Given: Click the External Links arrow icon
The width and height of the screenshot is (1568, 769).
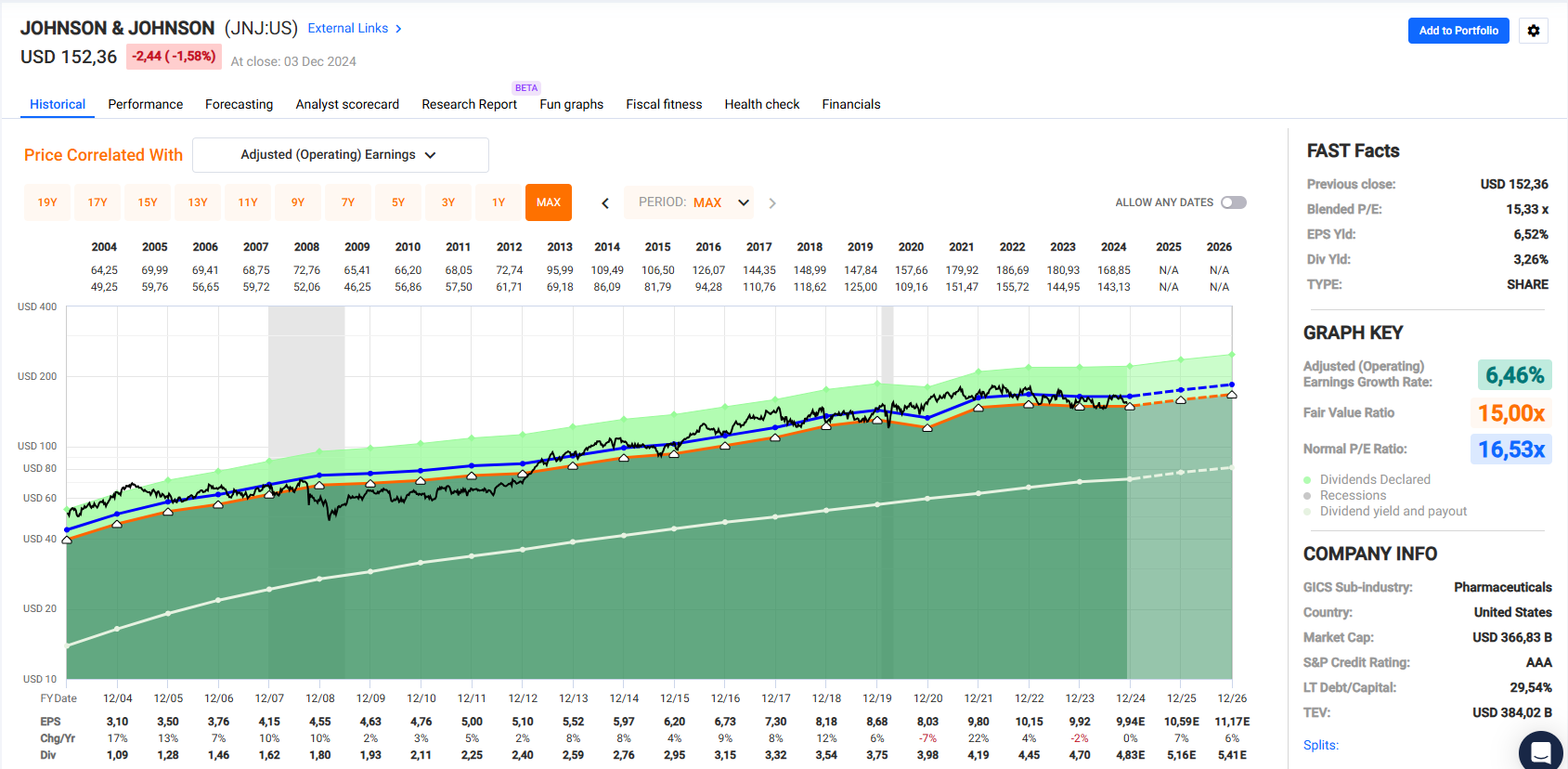Looking at the screenshot, I should [398, 29].
